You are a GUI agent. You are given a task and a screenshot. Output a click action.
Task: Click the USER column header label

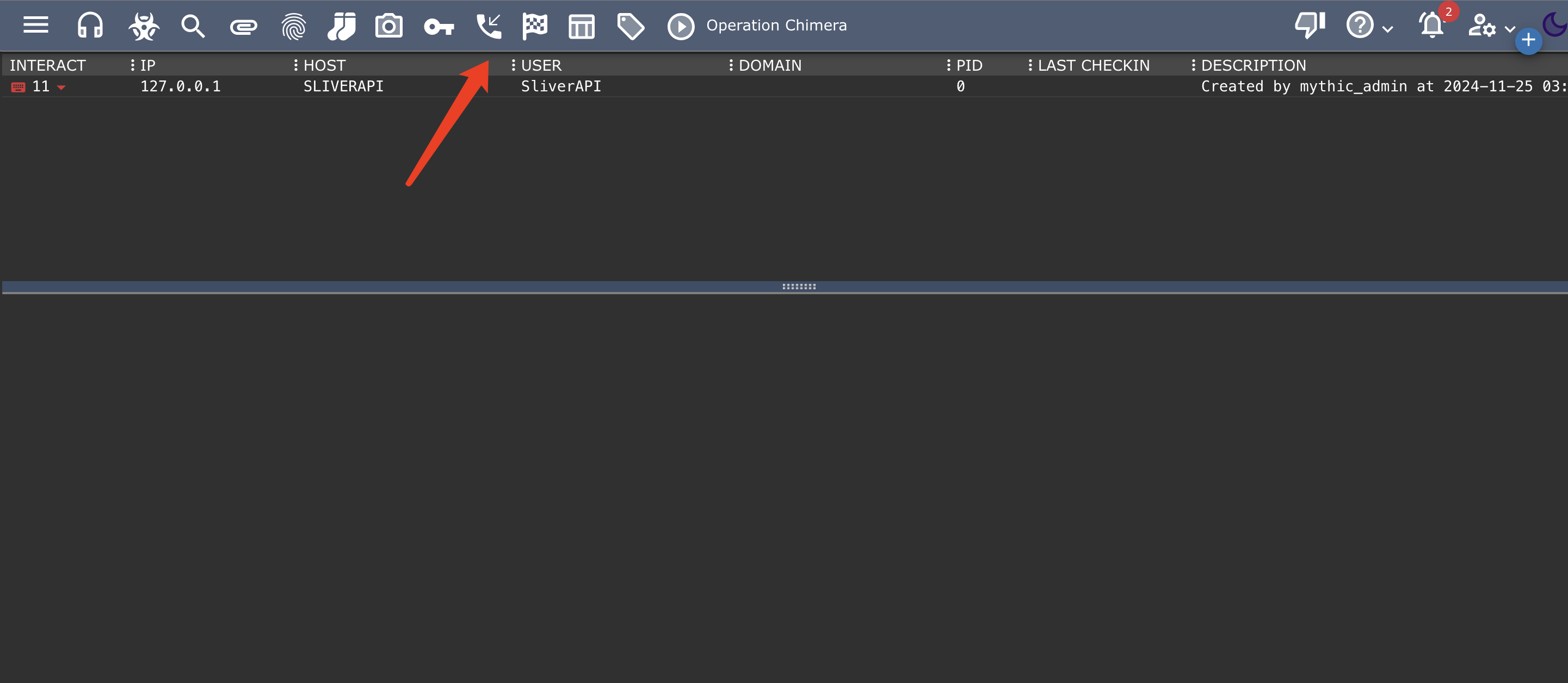541,65
